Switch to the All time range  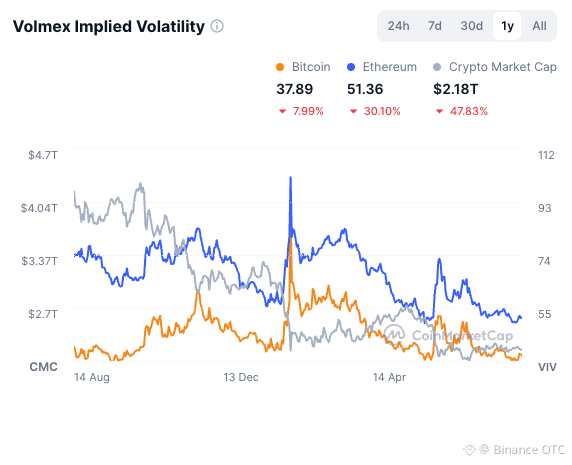point(539,26)
